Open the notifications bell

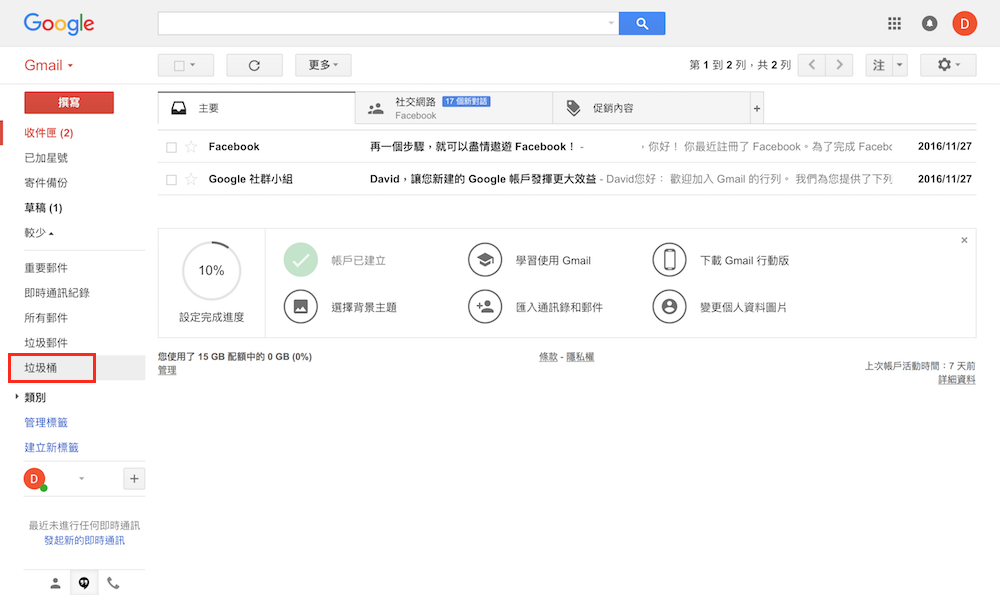tap(929, 23)
